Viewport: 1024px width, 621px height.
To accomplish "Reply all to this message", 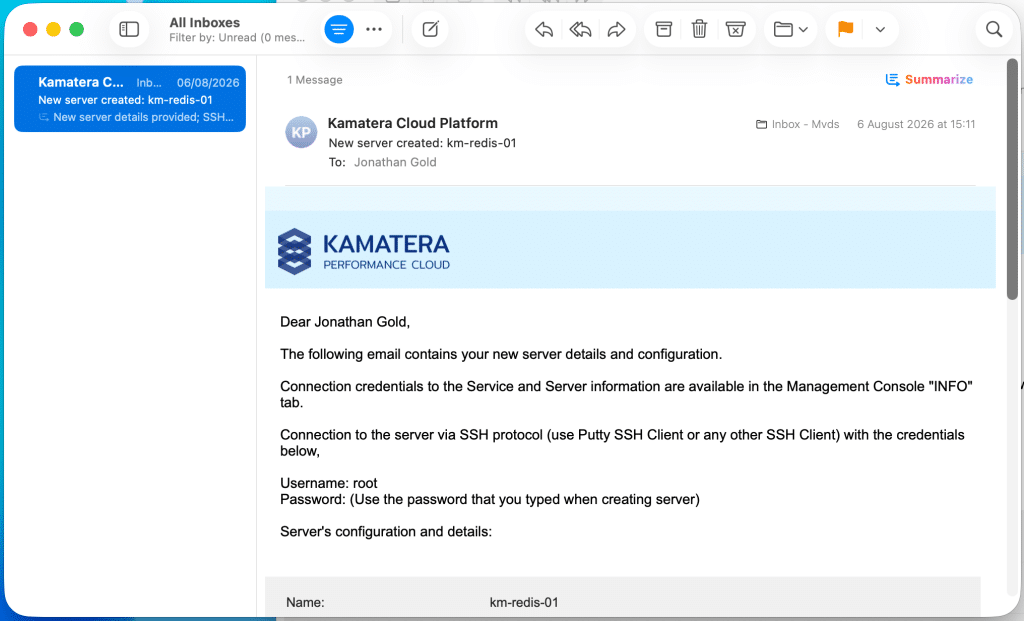I will click(x=580, y=29).
